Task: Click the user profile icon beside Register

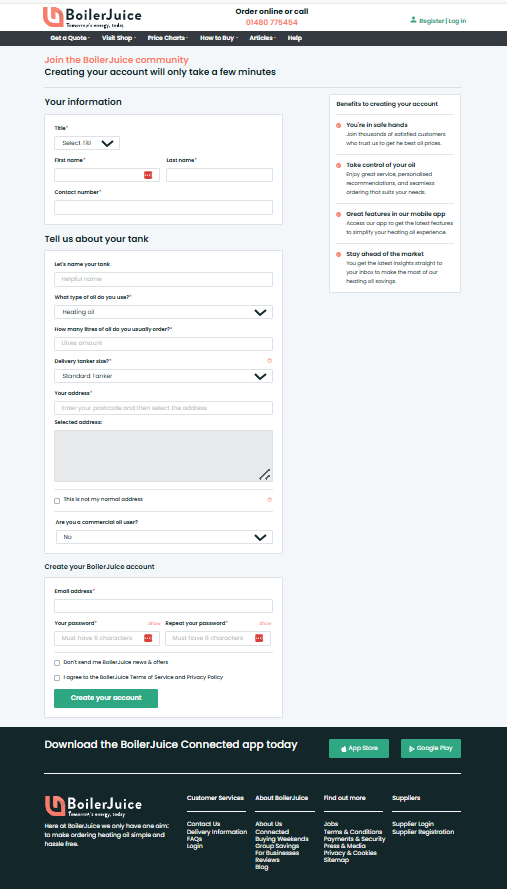Action: tap(413, 20)
